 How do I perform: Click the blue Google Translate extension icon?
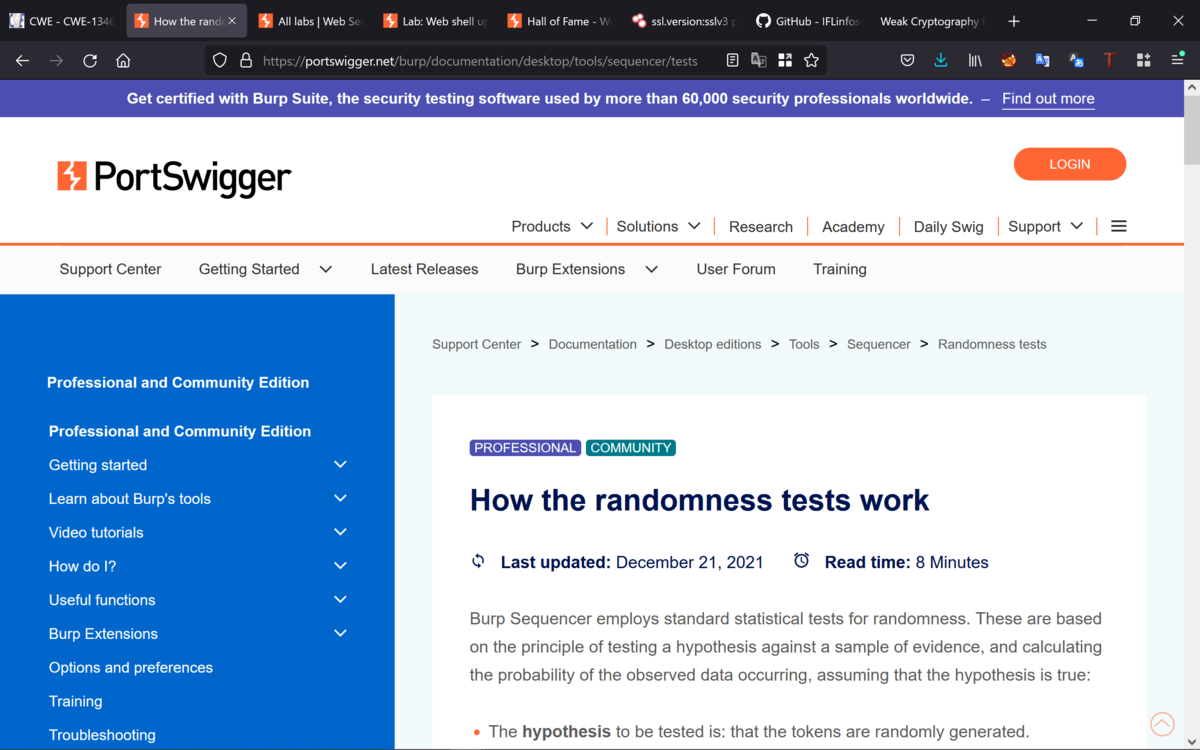tap(1042, 60)
